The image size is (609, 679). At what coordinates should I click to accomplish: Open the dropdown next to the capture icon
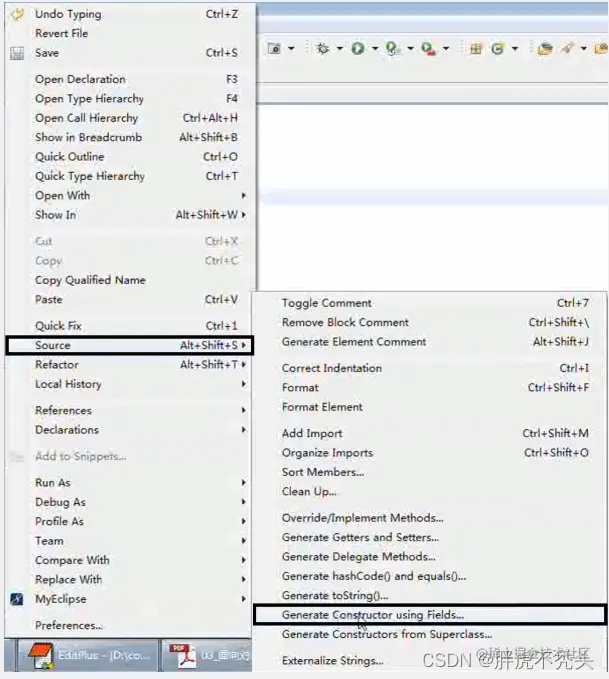(x=292, y=48)
